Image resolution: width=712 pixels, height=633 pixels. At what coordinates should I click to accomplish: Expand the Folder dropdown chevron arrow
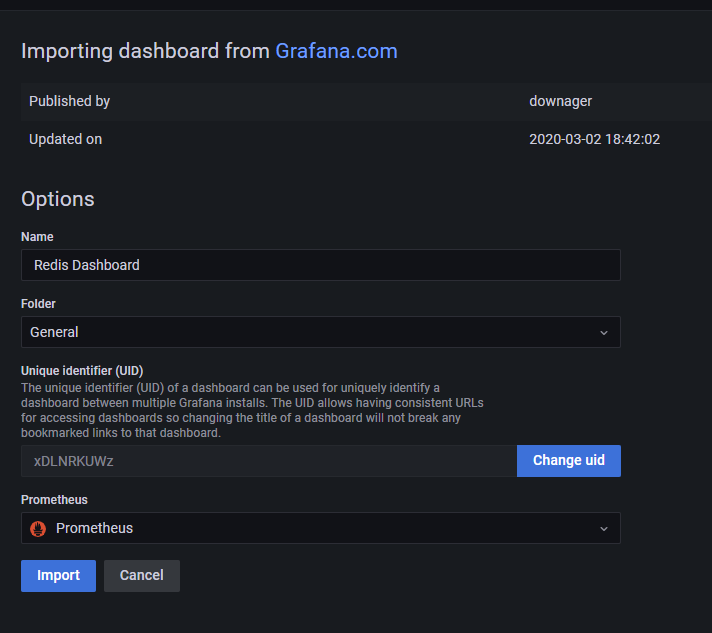tap(603, 332)
